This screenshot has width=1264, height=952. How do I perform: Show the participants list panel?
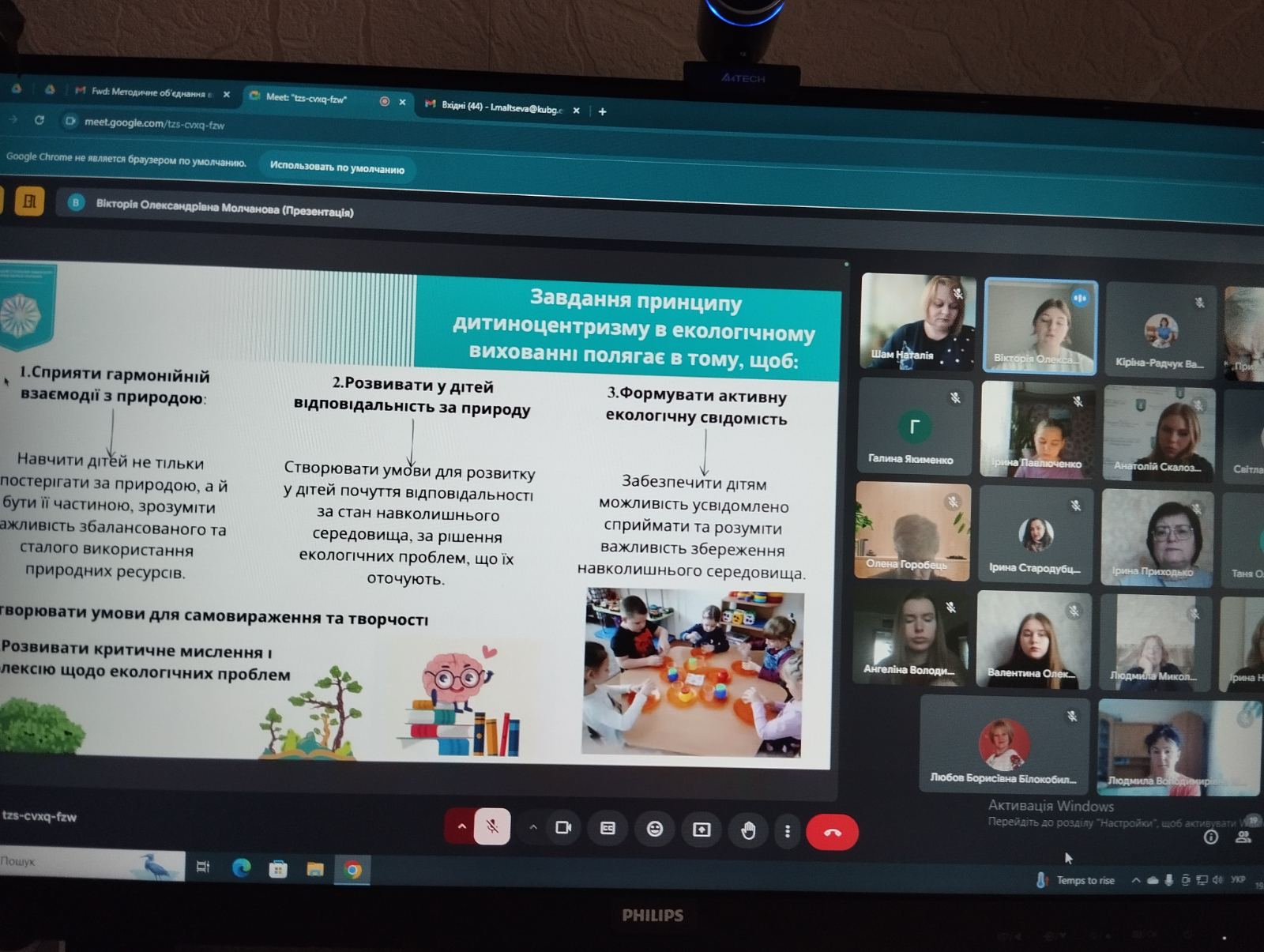(x=1243, y=837)
